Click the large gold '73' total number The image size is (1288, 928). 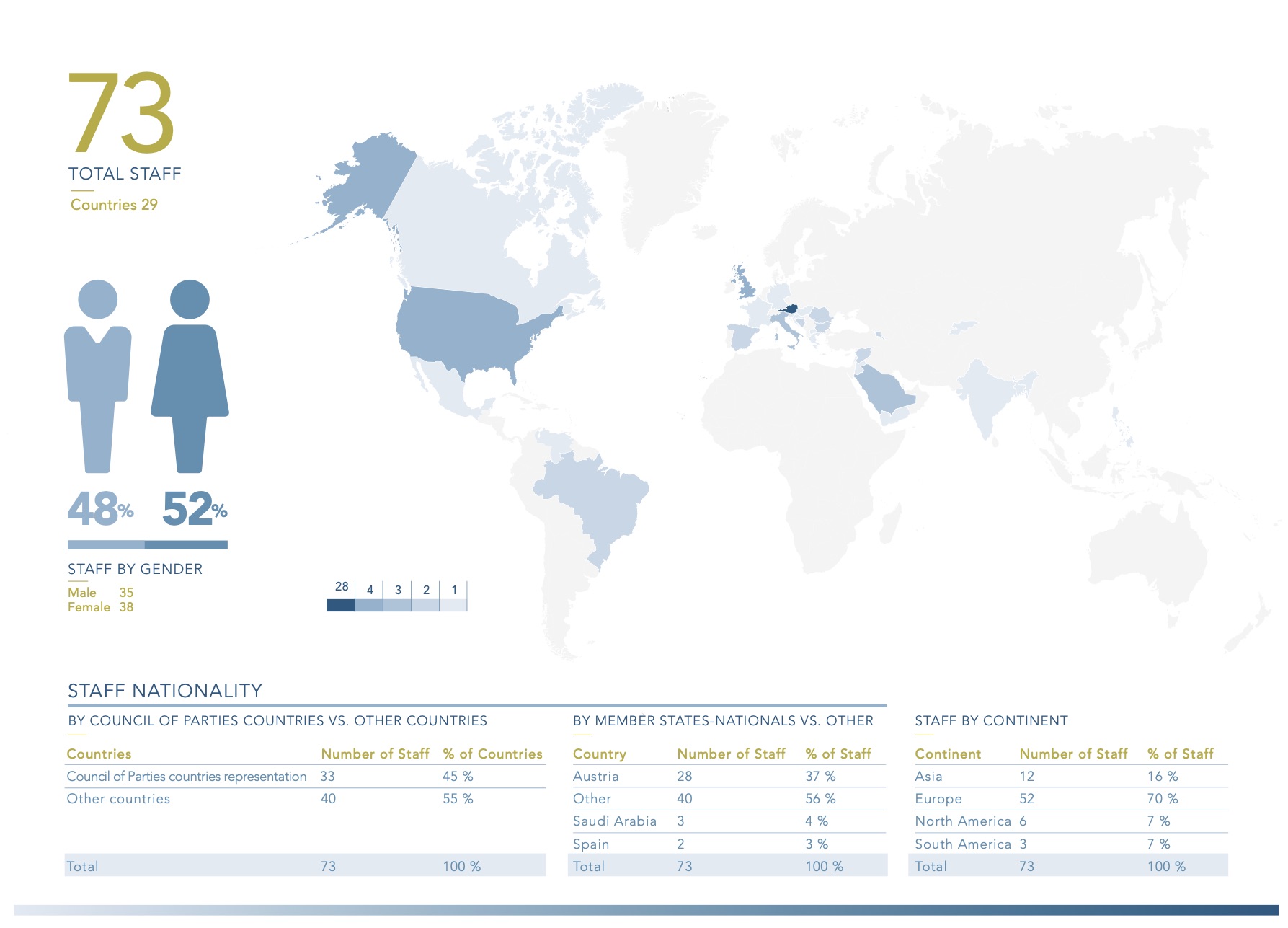pyautogui.click(x=122, y=112)
